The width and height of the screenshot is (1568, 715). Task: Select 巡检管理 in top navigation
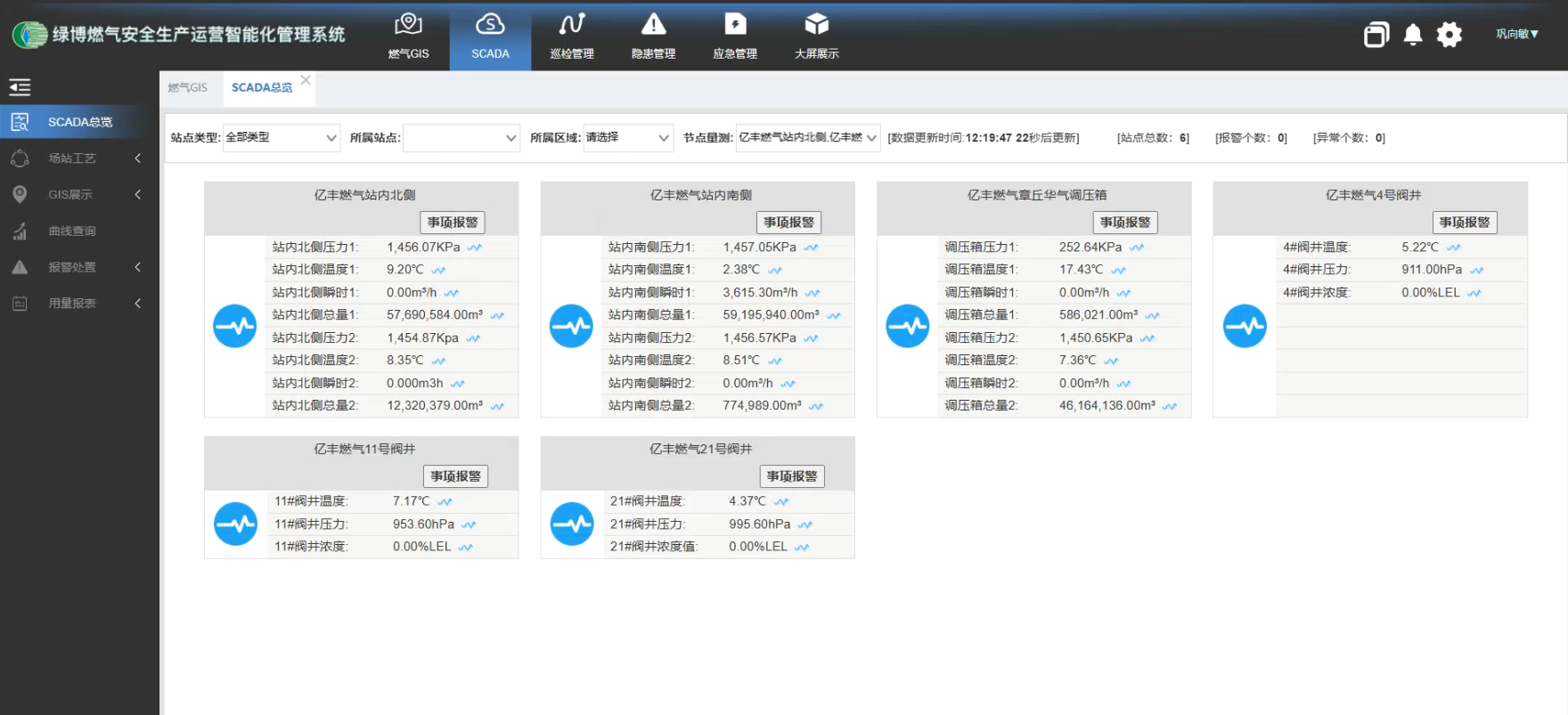coord(572,36)
